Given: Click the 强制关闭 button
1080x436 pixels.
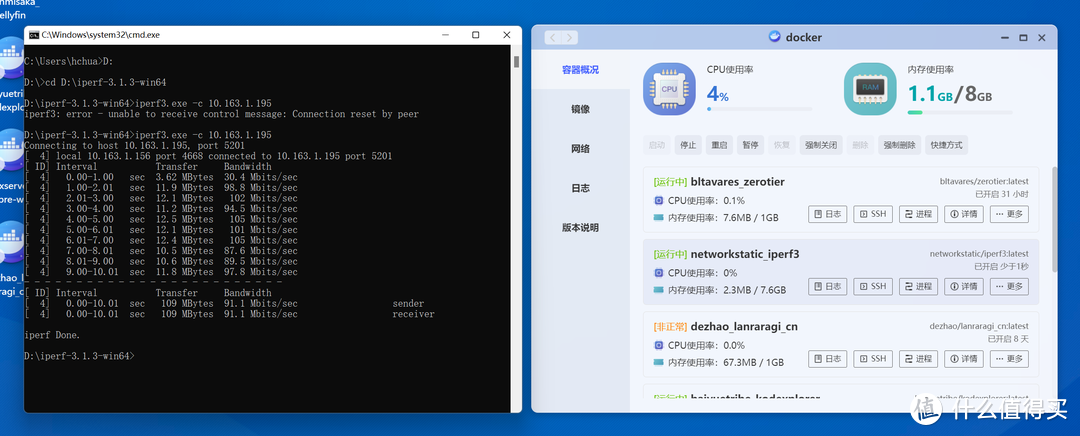Looking at the screenshot, I should point(822,145).
